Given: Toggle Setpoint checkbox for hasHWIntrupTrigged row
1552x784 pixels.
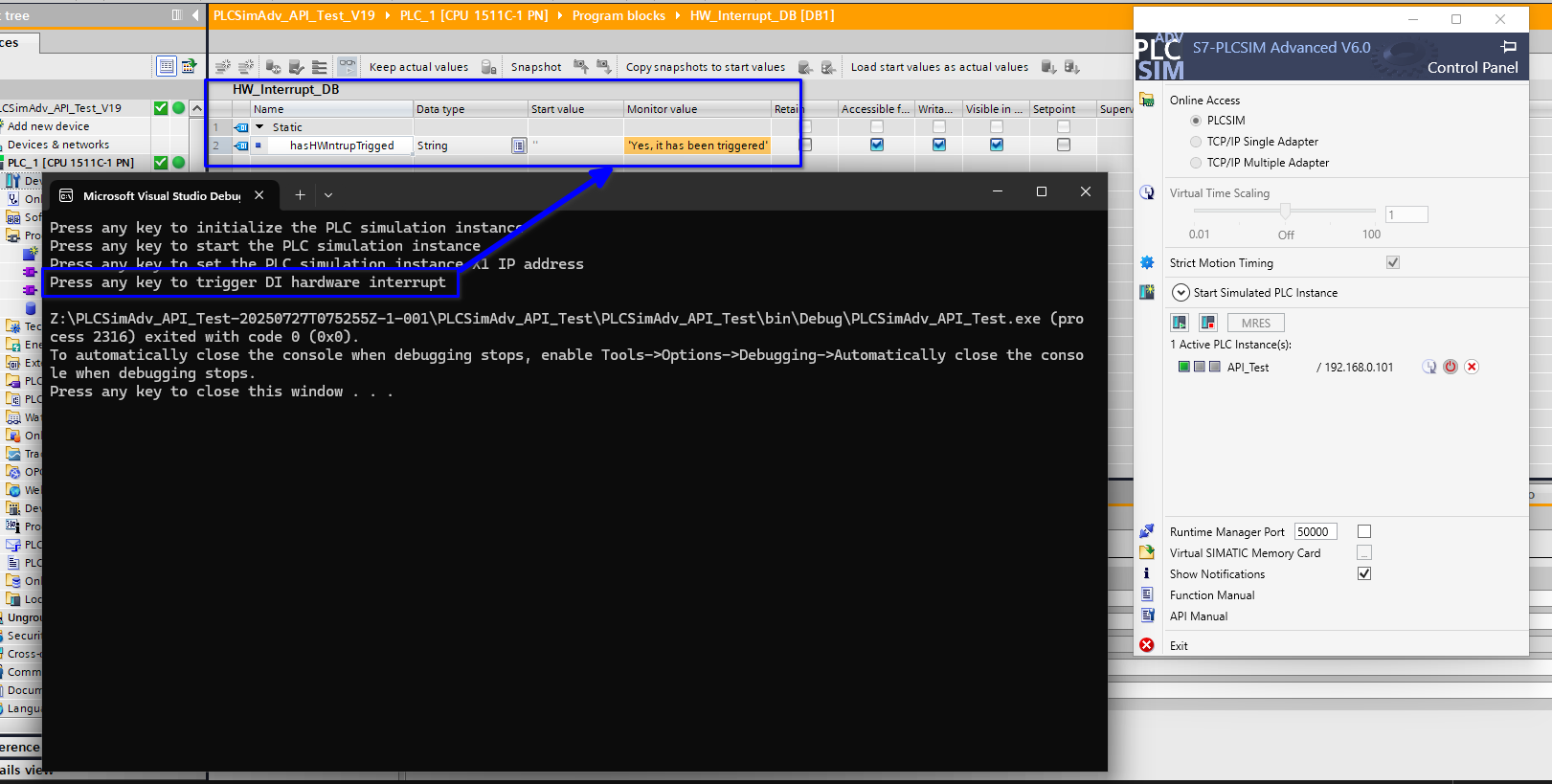Looking at the screenshot, I should [x=1063, y=145].
